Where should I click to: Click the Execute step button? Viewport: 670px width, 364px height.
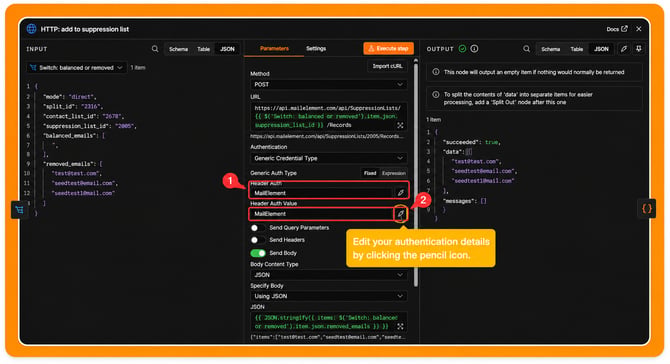(388, 49)
